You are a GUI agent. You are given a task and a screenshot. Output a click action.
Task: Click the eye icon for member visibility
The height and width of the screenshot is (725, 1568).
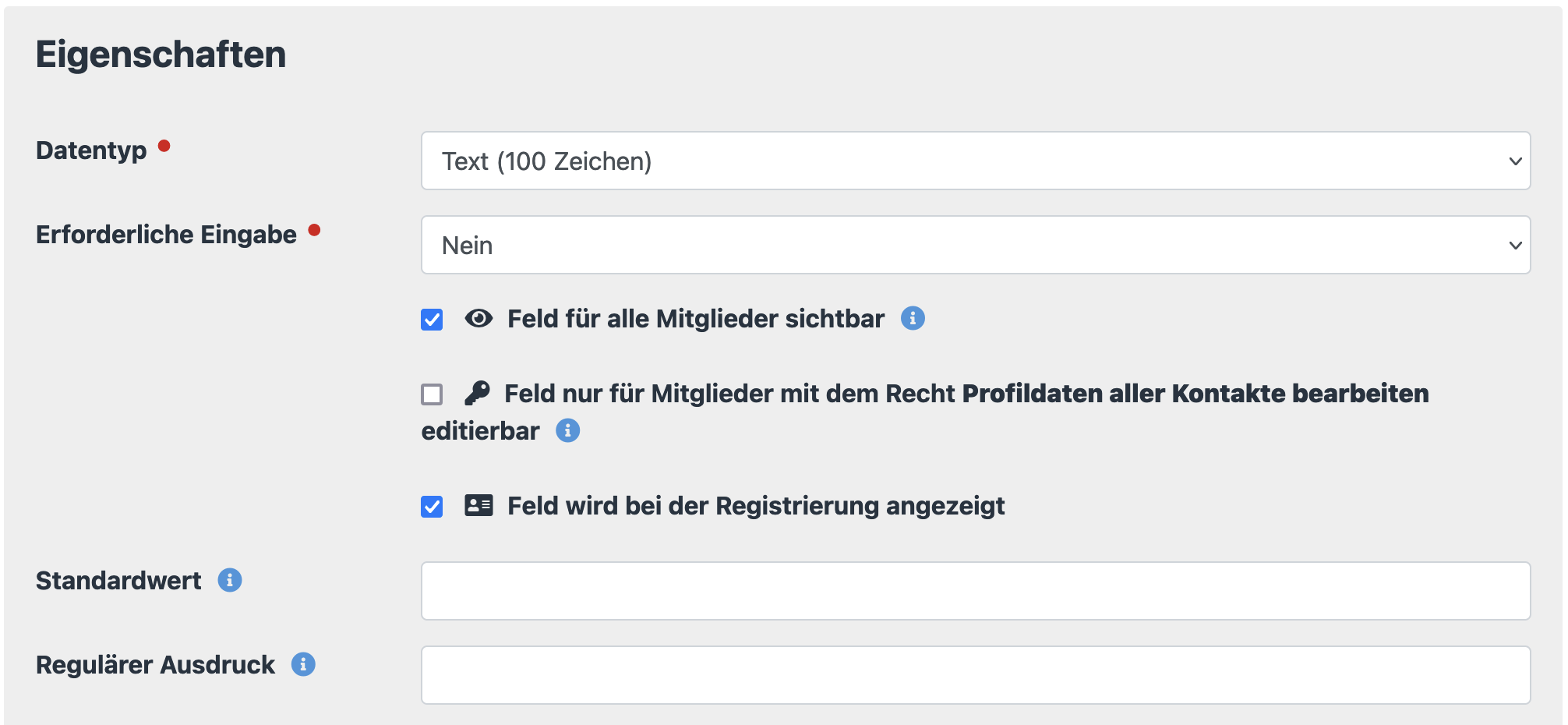click(x=479, y=319)
